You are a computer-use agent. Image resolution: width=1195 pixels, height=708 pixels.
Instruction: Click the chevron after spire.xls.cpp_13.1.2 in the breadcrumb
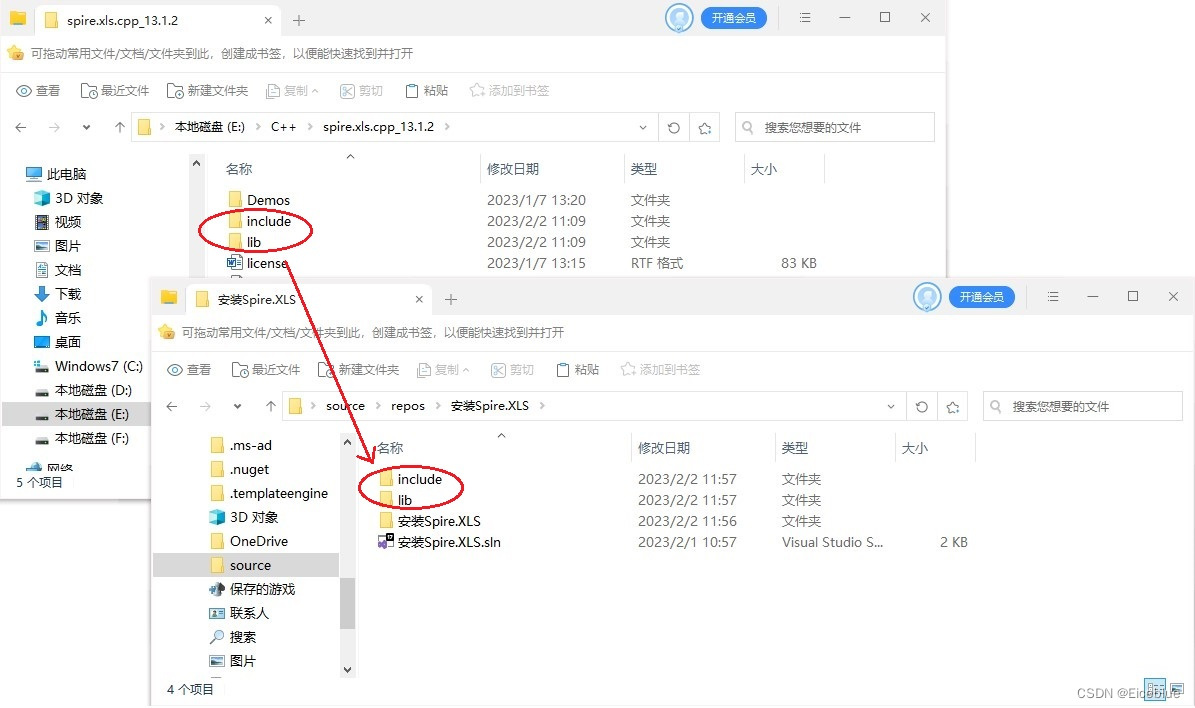coord(447,127)
